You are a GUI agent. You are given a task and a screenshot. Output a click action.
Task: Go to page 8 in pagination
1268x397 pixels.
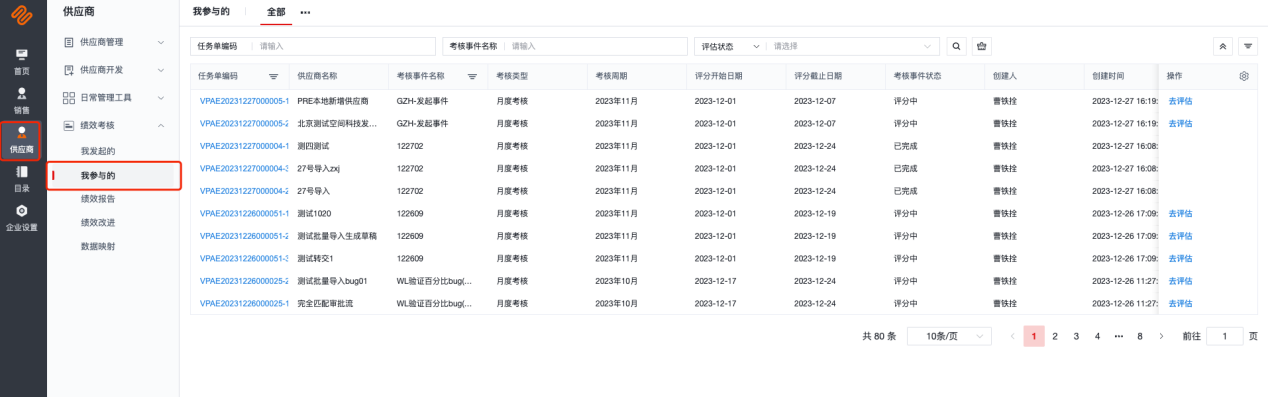pos(1140,336)
